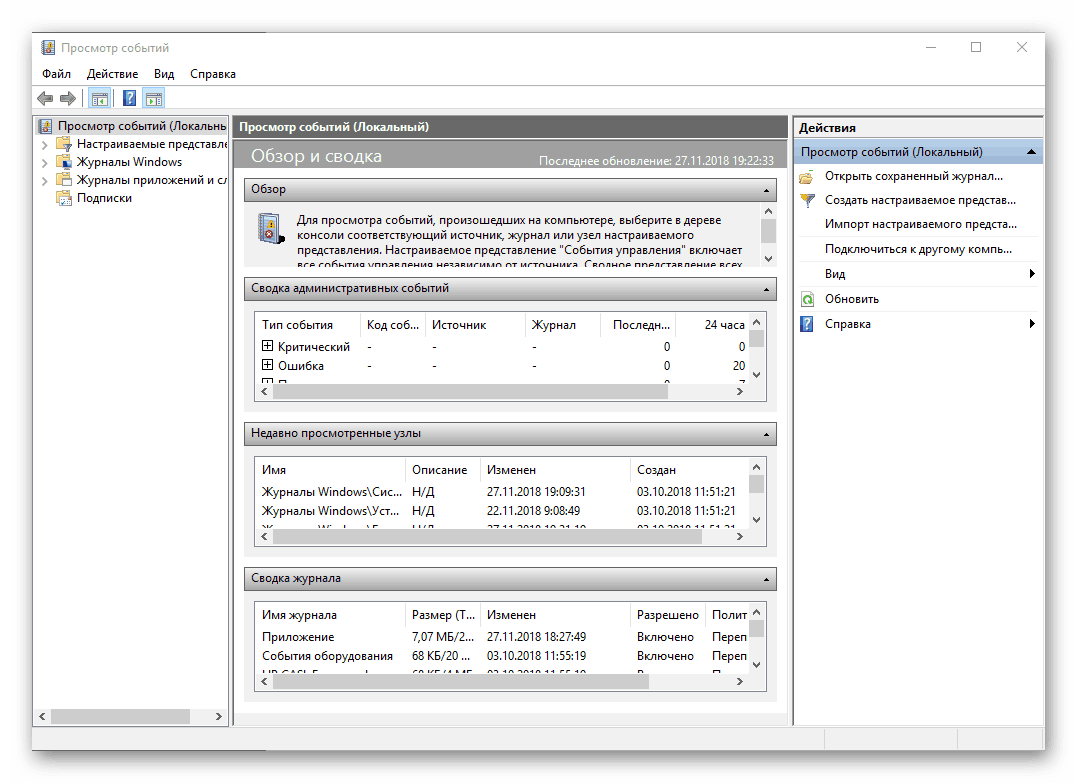1077x783 pixels.
Task: Click the Back arrow toolbar icon
Action: (45, 98)
